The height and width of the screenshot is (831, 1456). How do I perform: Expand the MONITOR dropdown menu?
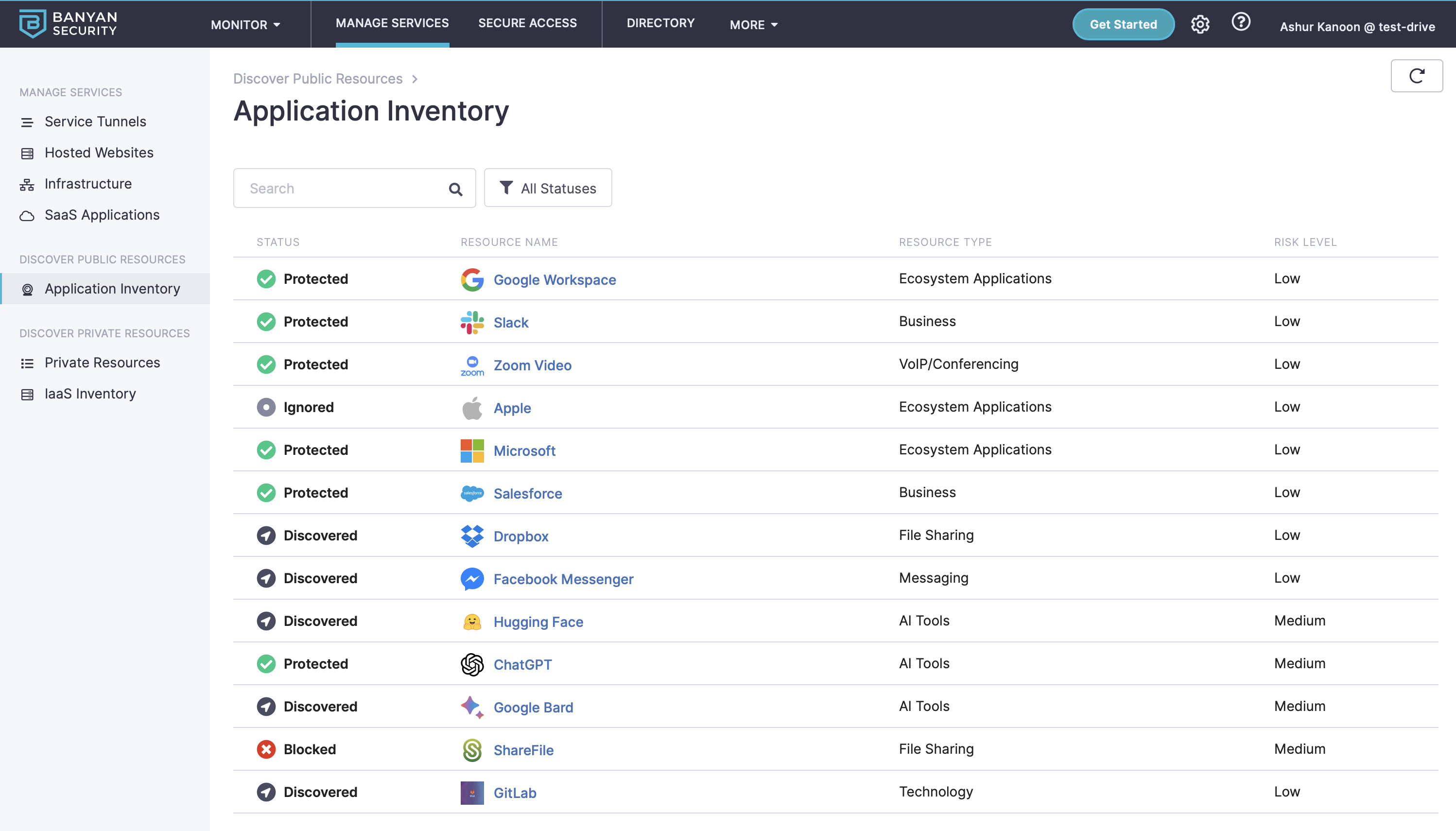tap(245, 25)
